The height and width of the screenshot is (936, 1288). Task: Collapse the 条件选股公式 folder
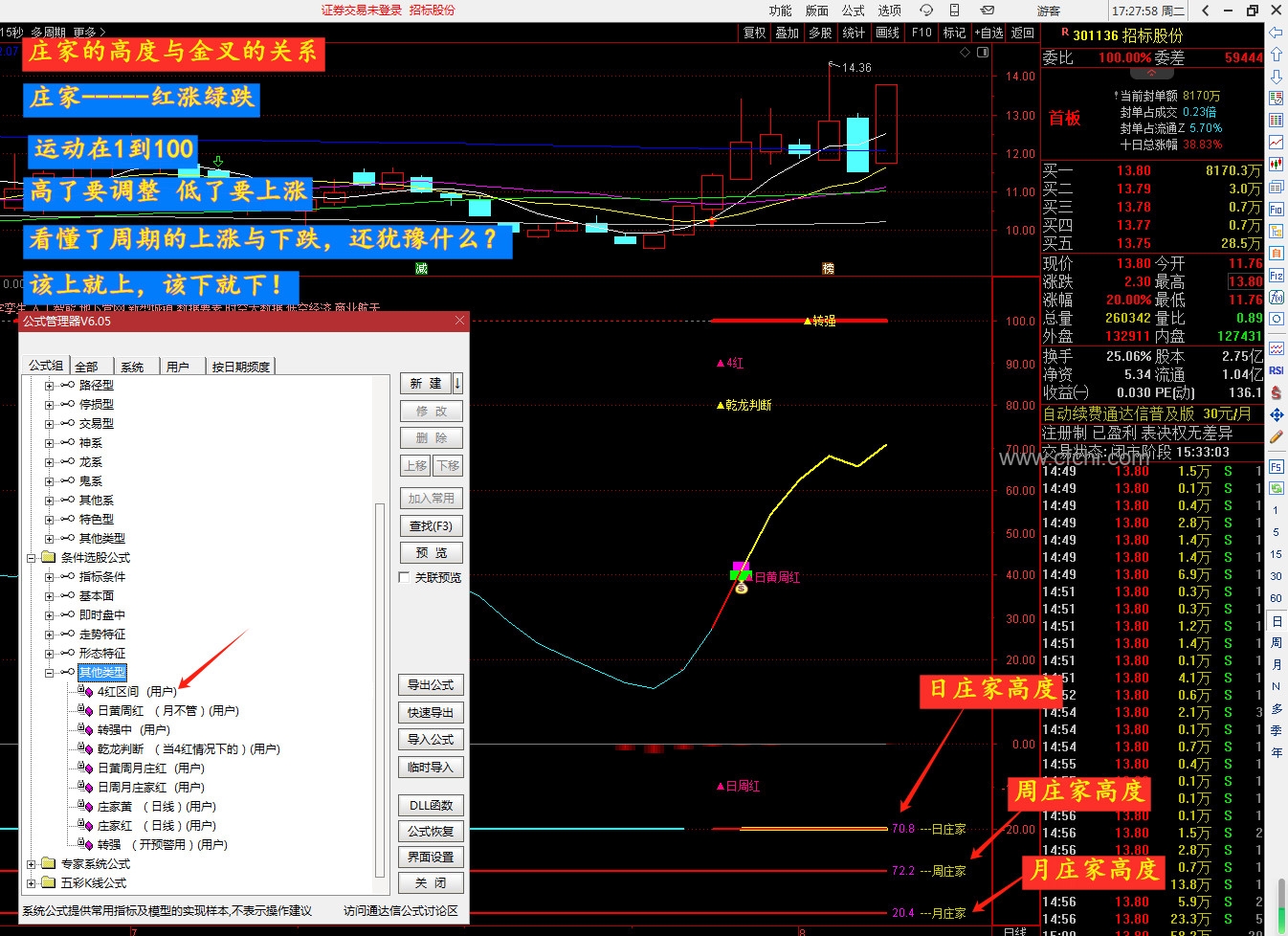(31, 557)
